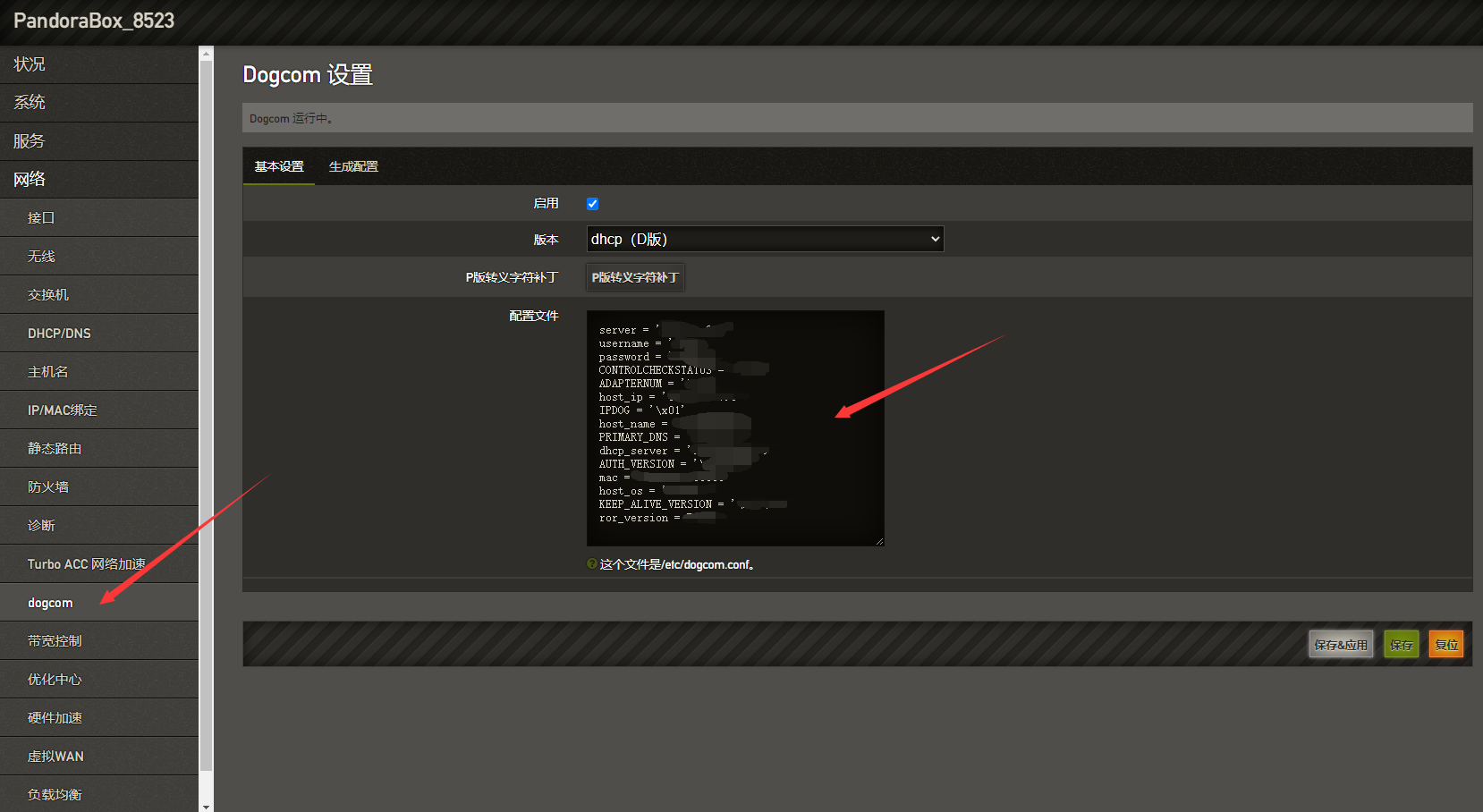
Task: Click the sidebar scrollbar down arrow
Action: (207, 806)
